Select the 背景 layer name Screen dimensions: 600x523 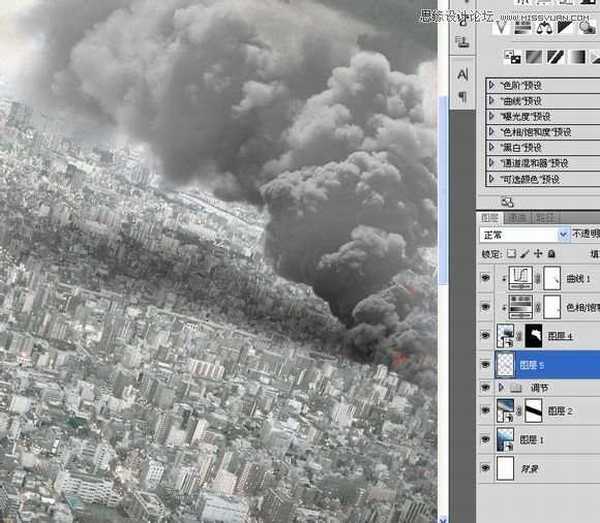pyautogui.click(x=530, y=469)
